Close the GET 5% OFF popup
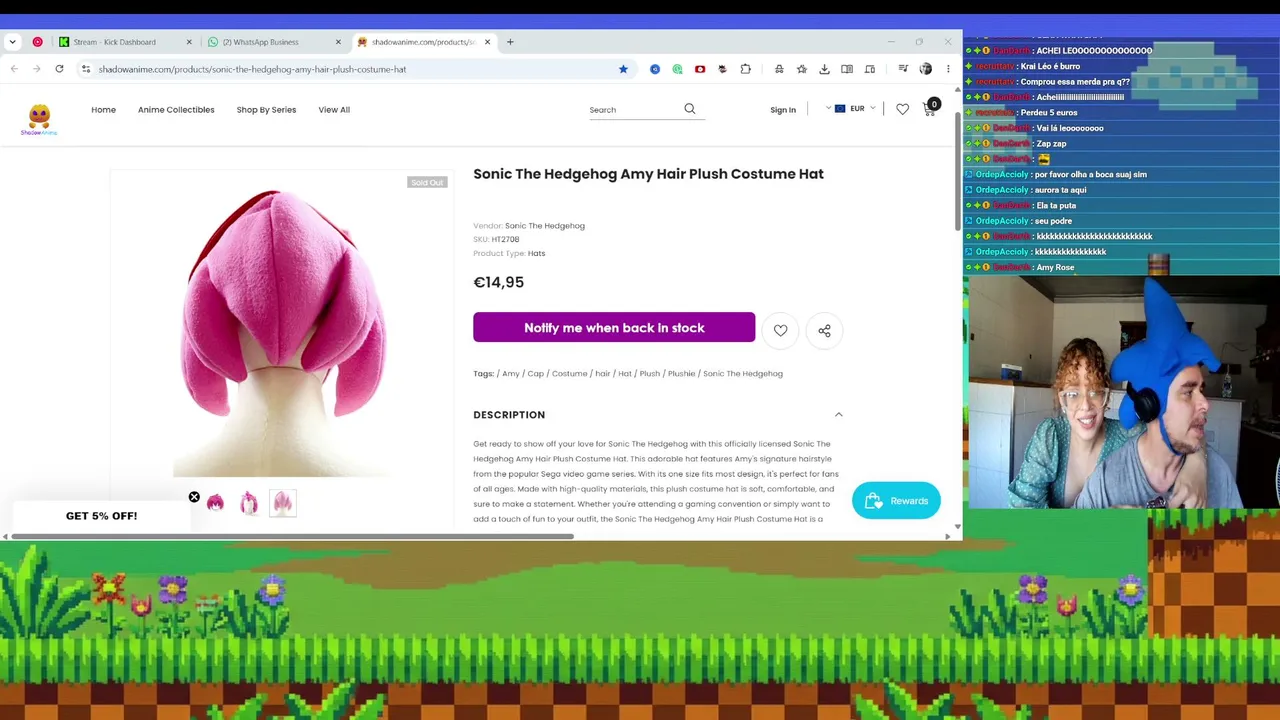 click(x=194, y=497)
